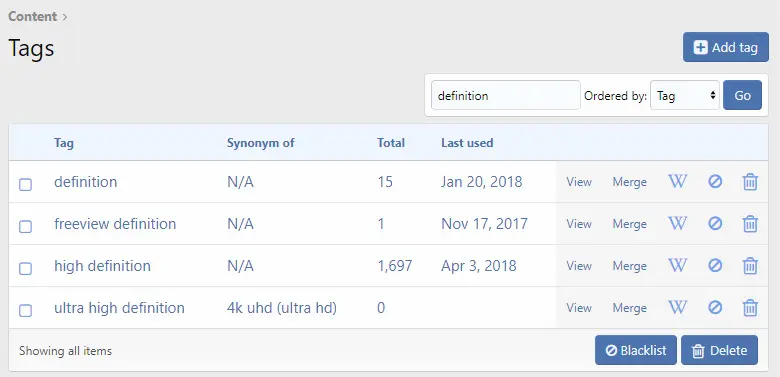Open the Ordered by Tag dropdown
This screenshot has height=377, width=780.
tap(684, 95)
